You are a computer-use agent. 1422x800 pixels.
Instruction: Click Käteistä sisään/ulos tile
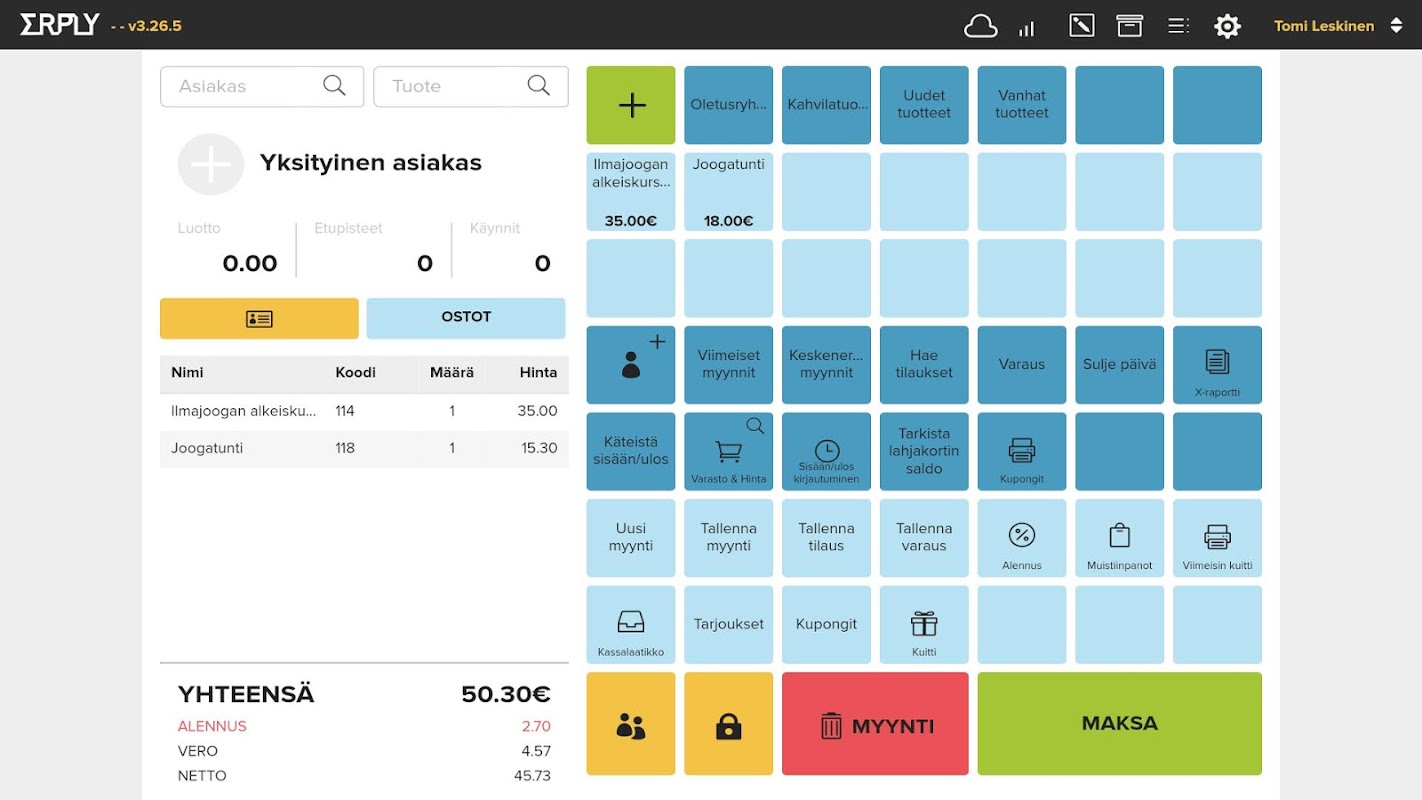click(x=631, y=452)
